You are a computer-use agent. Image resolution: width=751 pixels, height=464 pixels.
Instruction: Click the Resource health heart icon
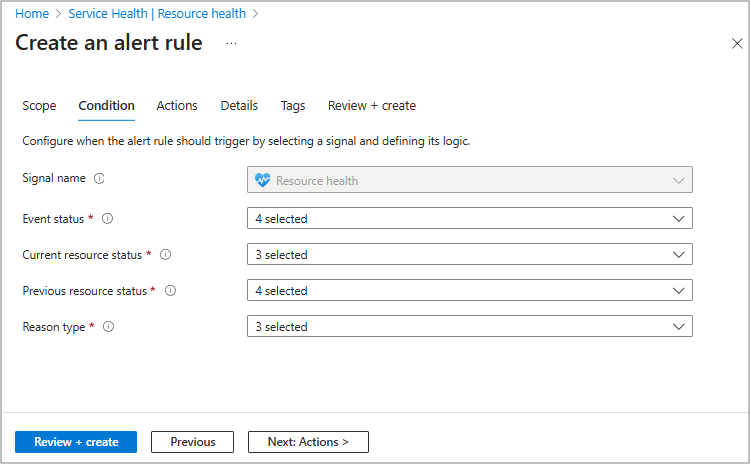(263, 181)
